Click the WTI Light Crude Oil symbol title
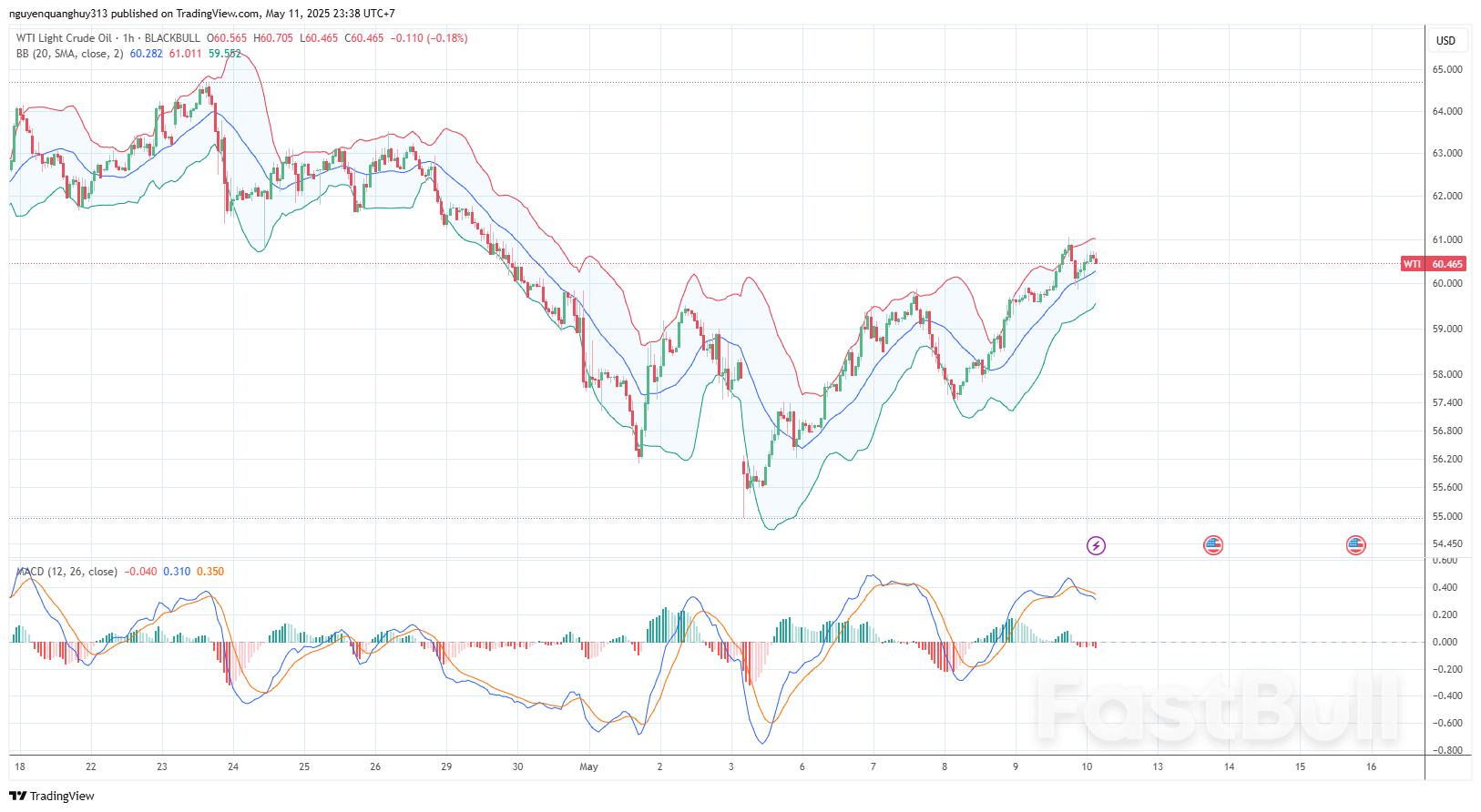The width and height of the screenshot is (1481, 812). click(64, 38)
